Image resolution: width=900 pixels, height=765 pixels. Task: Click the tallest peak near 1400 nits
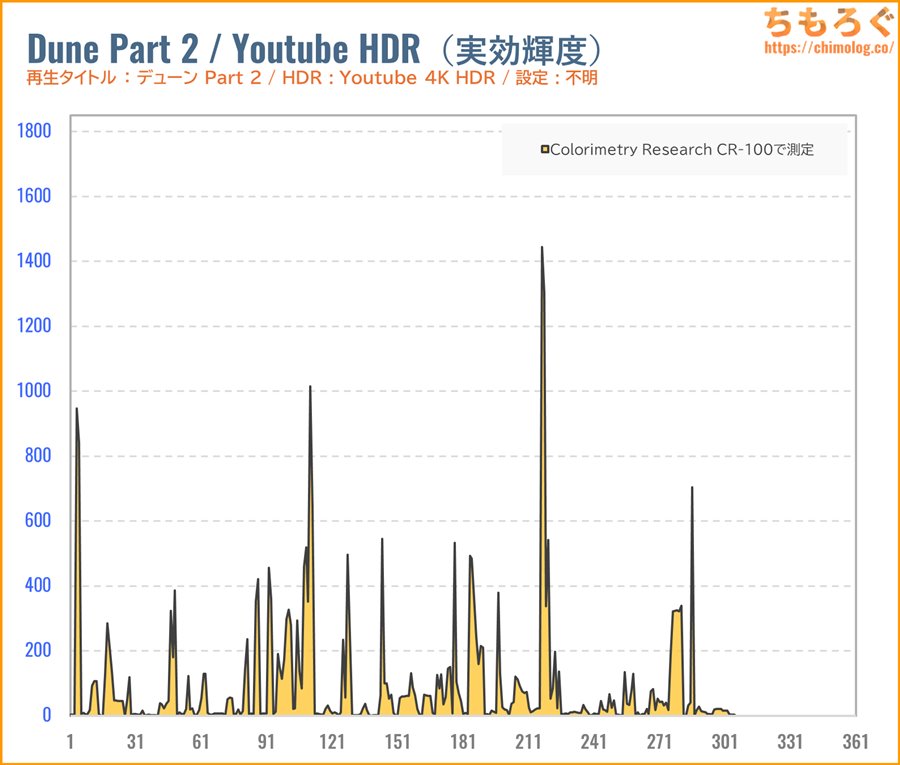542,248
